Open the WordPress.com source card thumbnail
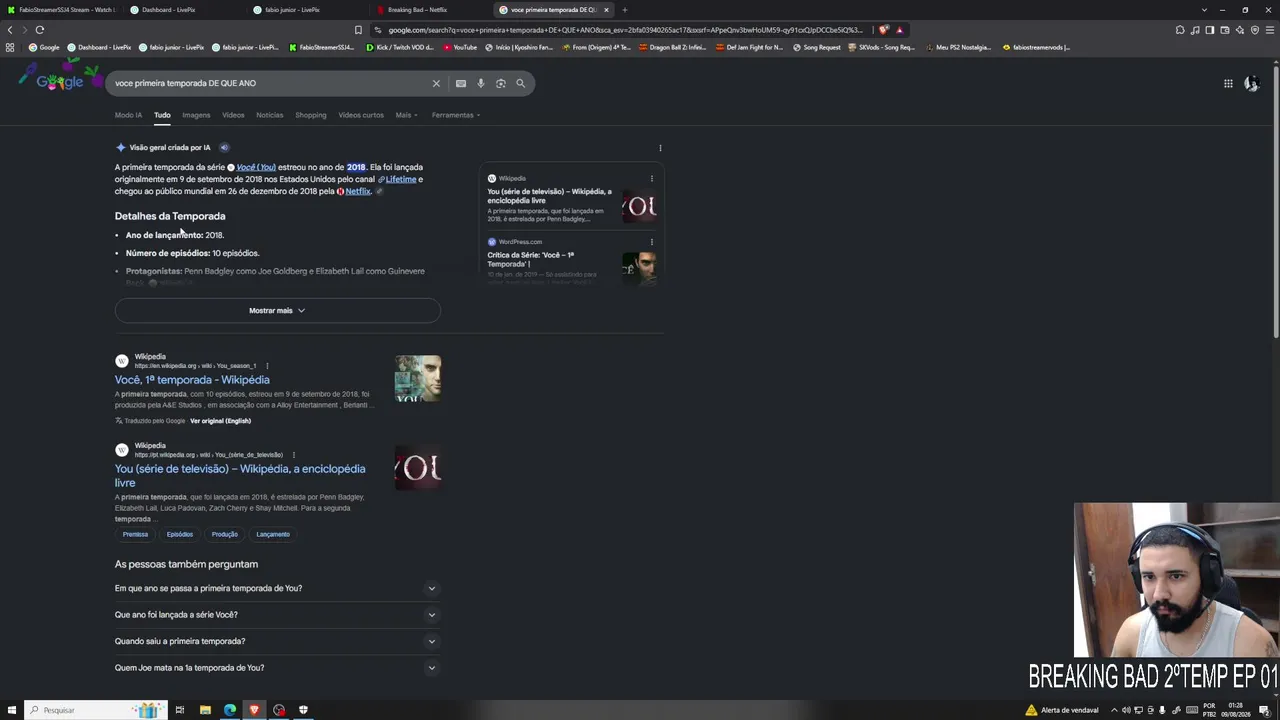1280x720 pixels. coord(640,267)
